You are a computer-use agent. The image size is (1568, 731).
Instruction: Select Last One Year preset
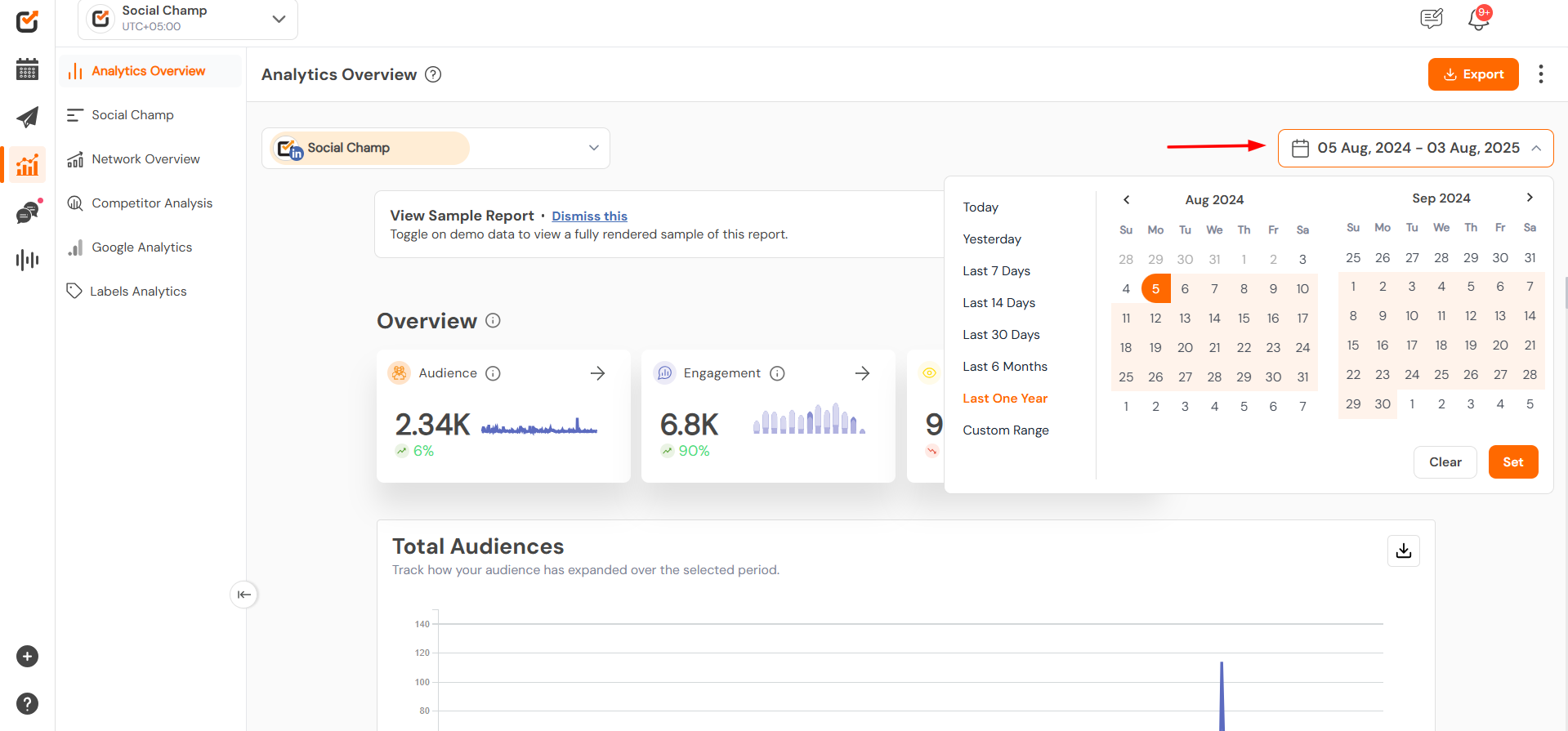(x=1005, y=399)
